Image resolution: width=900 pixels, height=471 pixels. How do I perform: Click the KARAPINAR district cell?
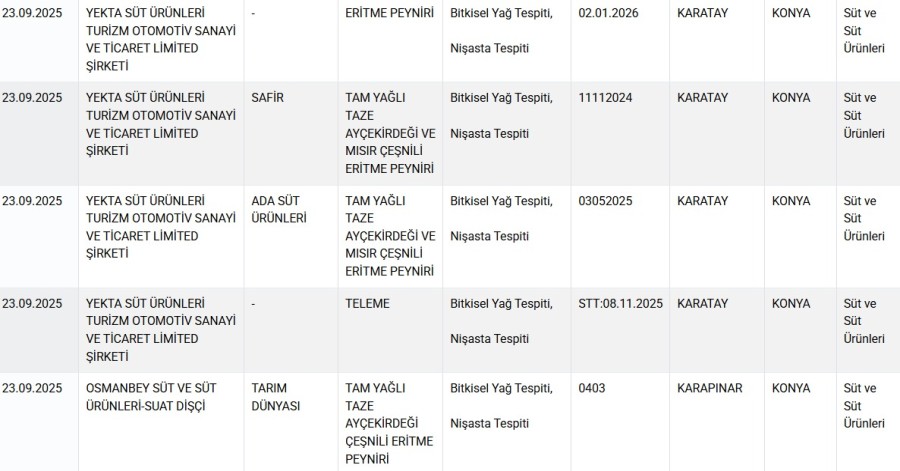point(709,388)
